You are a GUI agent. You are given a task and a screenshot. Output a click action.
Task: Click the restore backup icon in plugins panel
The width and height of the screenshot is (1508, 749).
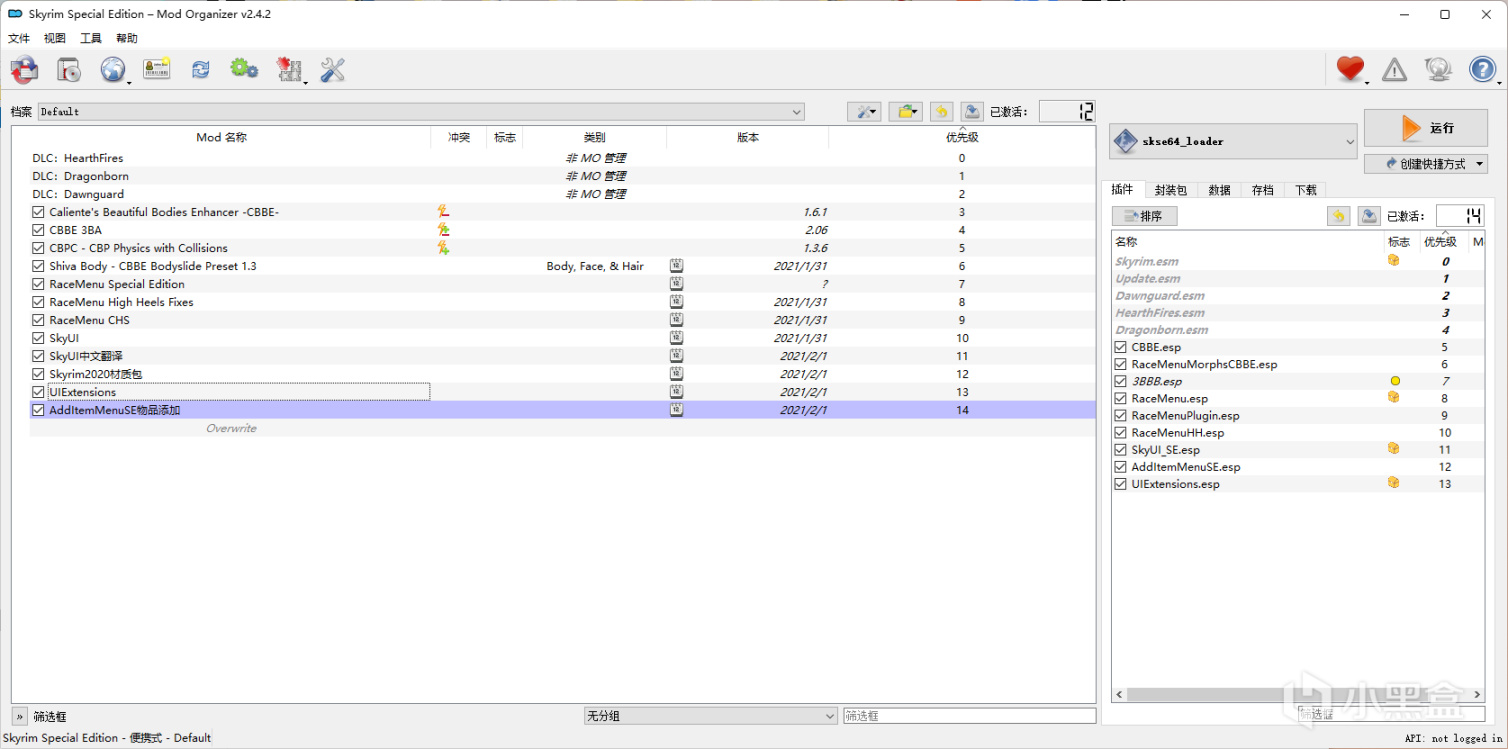point(1338,216)
